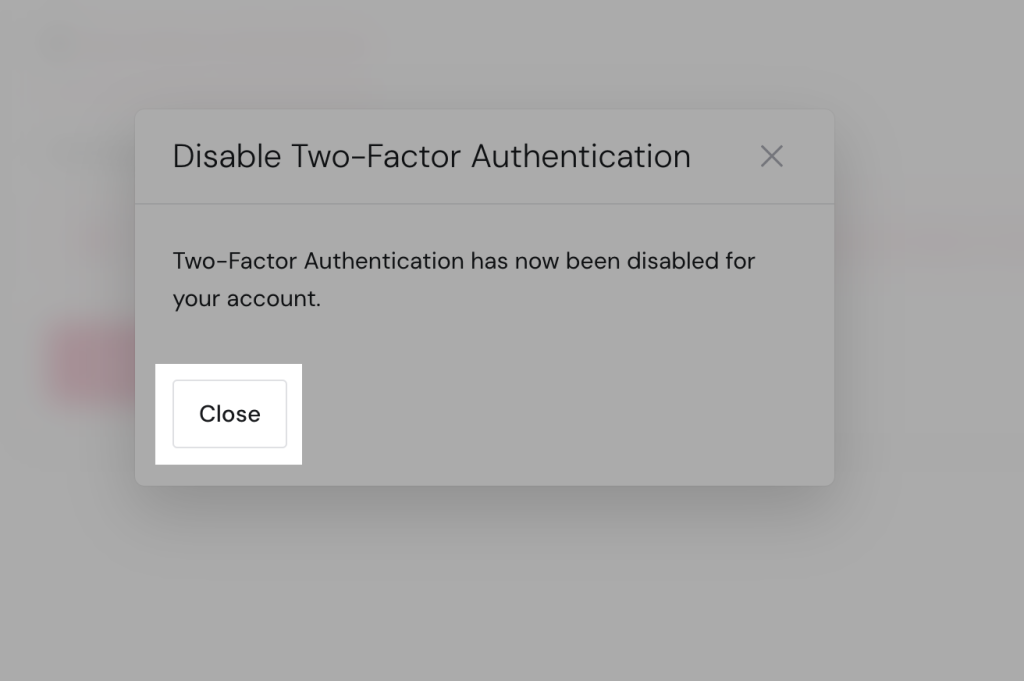
Task: Click the confirmation message about disabled authentication
Action: 463,261
